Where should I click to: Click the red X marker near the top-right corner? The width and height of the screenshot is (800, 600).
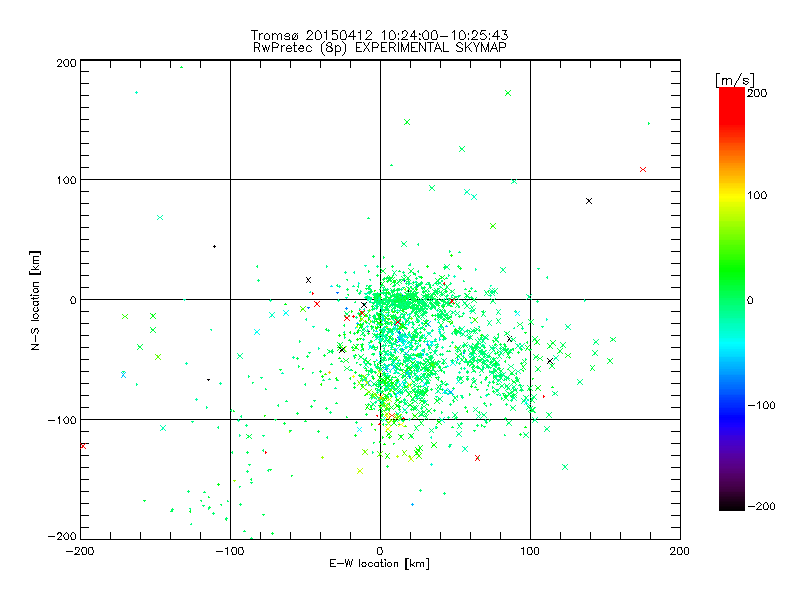643,169
